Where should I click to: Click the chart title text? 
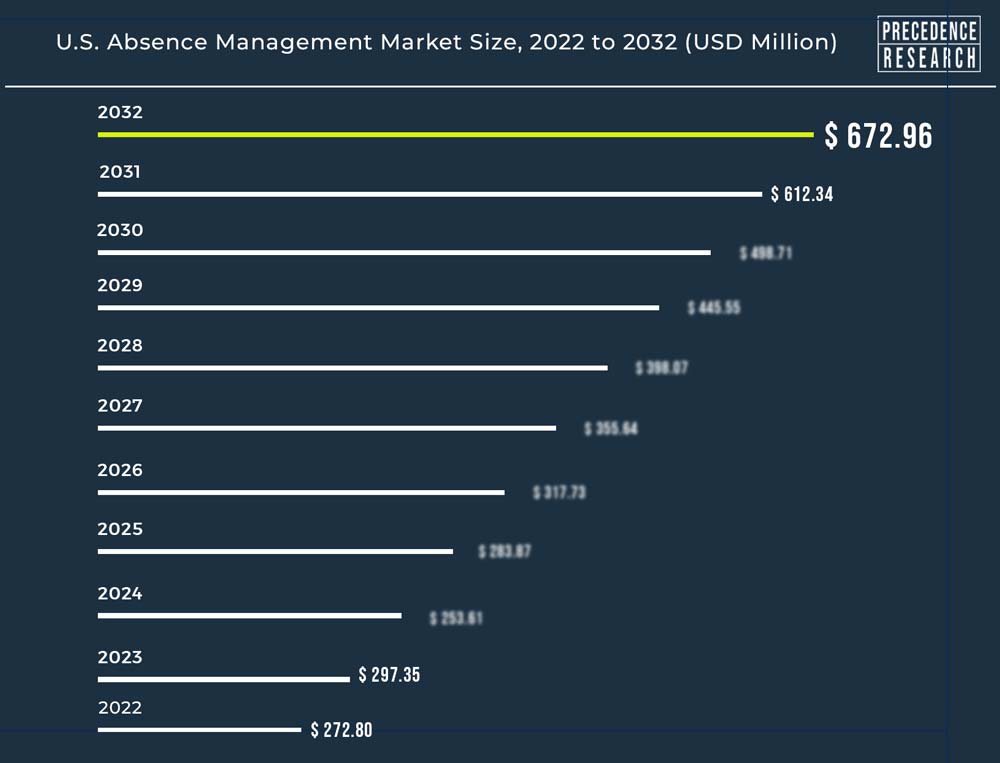pyautogui.click(x=446, y=42)
